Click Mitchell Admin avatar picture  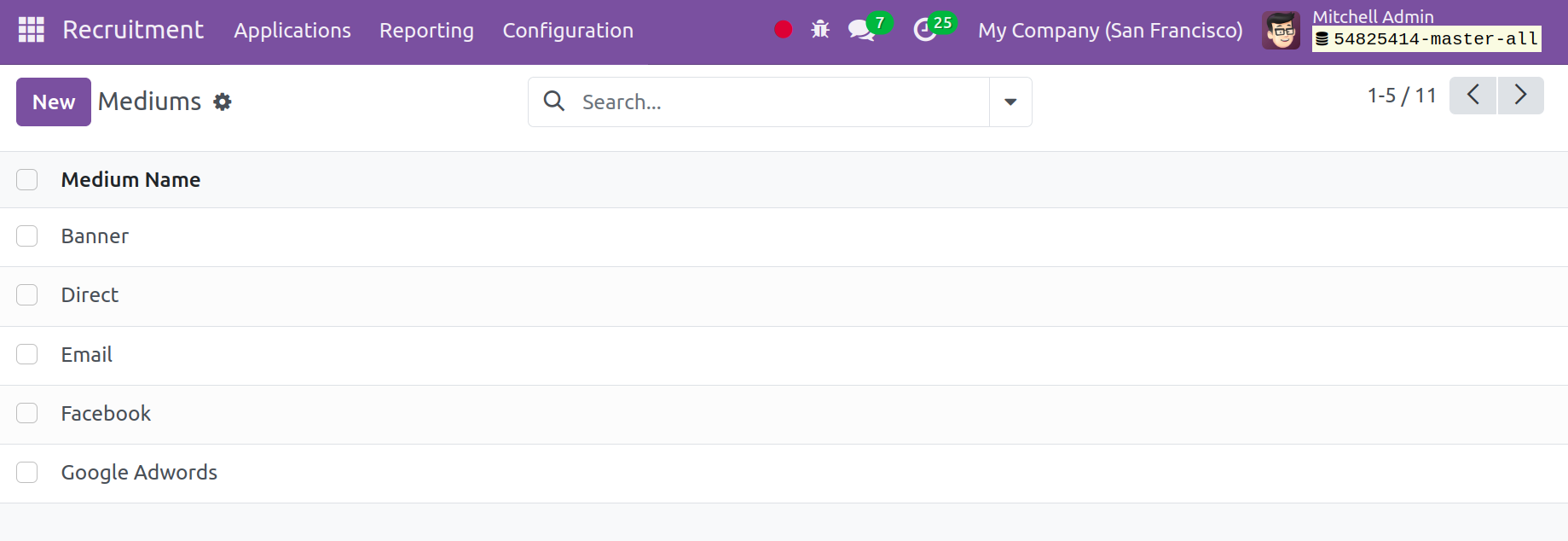click(1281, 31)
